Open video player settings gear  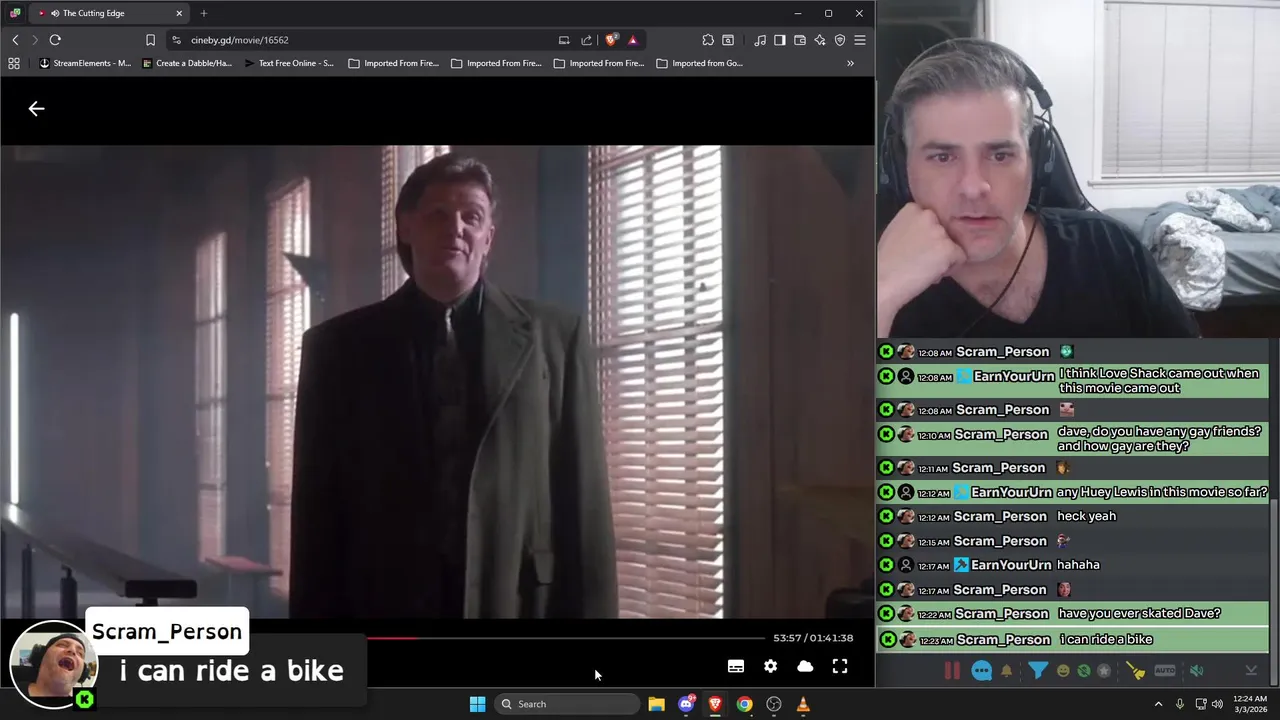click(x=770, y=666)
